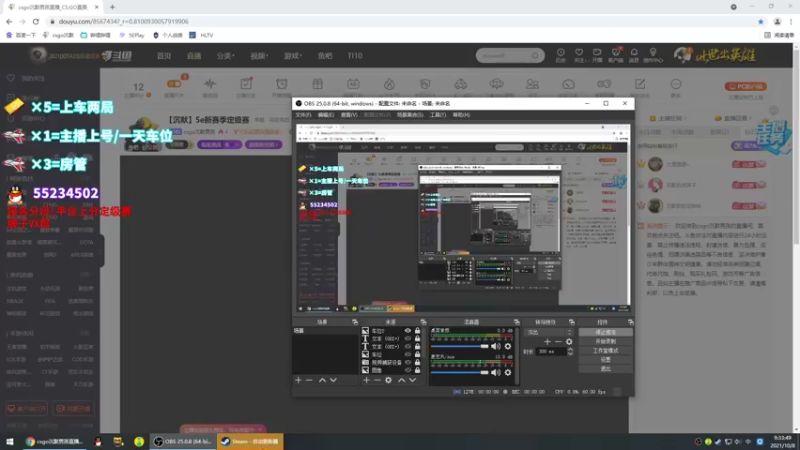
Task: Open microphone/Aux settings gear
Action: coord(508,372)
